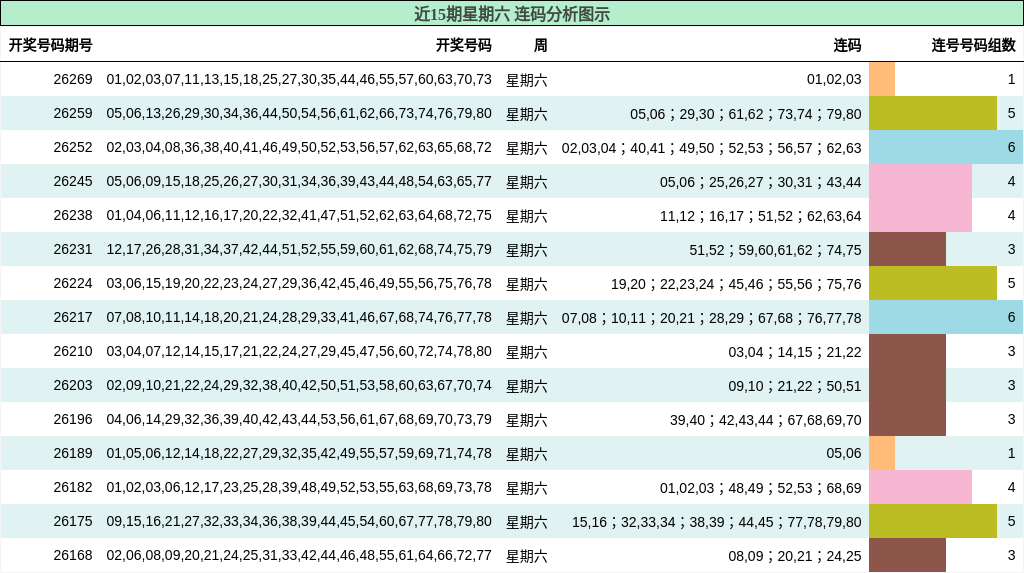Click group count 1 in row 26269
Screen dimensions: 1024x573
pos(1011,79)
